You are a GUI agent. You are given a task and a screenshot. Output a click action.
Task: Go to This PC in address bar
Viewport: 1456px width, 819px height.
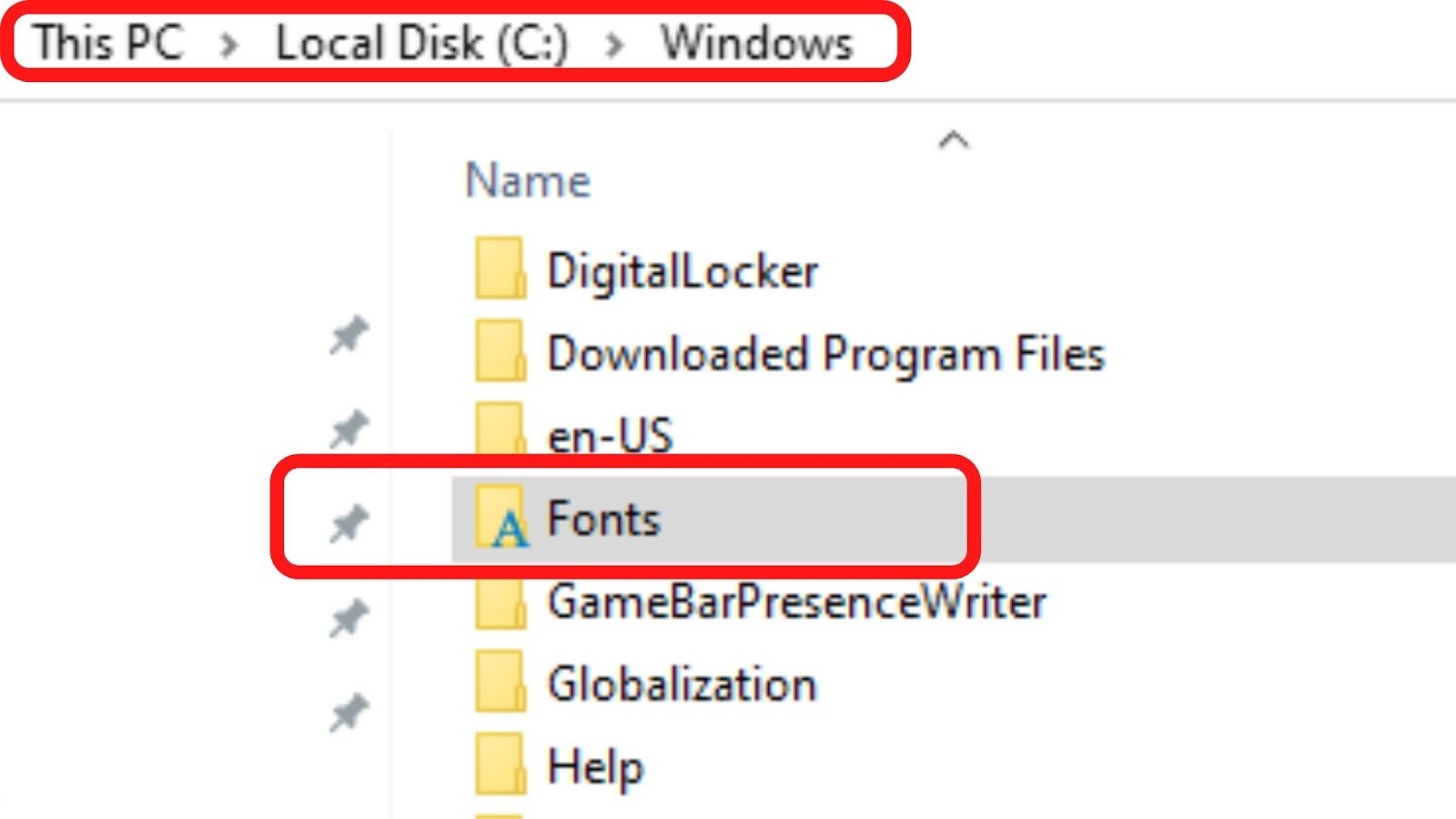pyautogui.click(x=108, y=43)
